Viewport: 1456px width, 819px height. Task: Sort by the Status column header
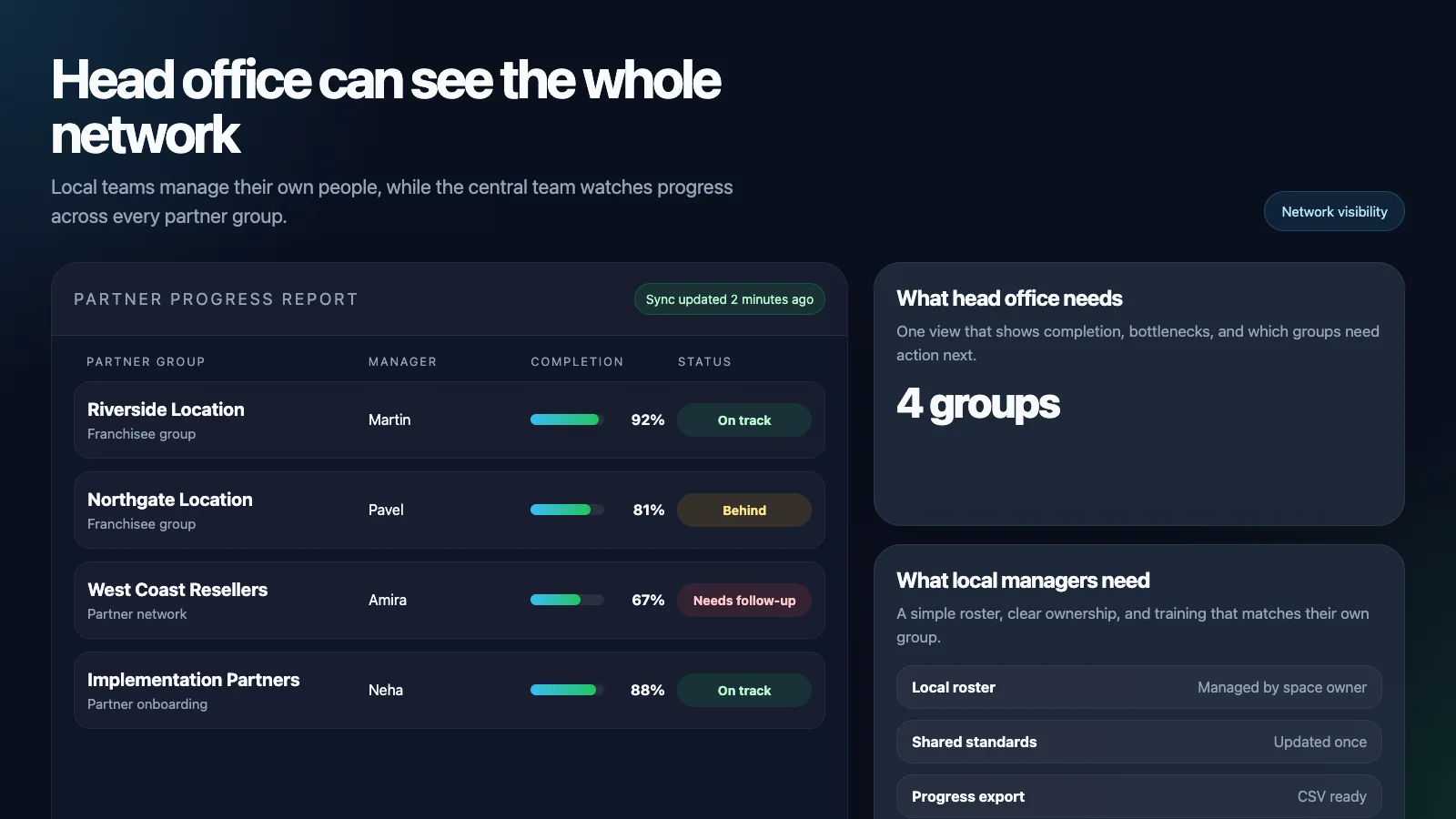704,361
